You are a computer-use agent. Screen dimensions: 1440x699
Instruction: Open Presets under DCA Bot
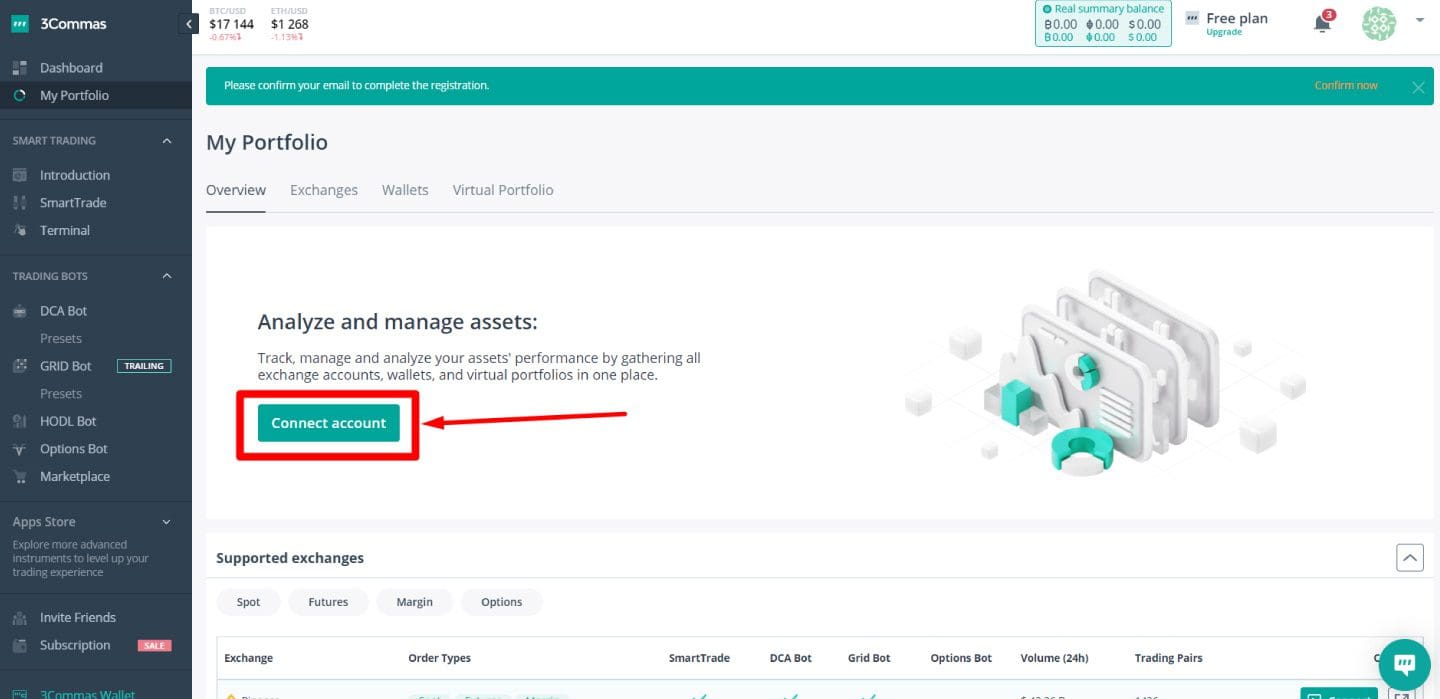pyautogui.click(x=61, y=338)
